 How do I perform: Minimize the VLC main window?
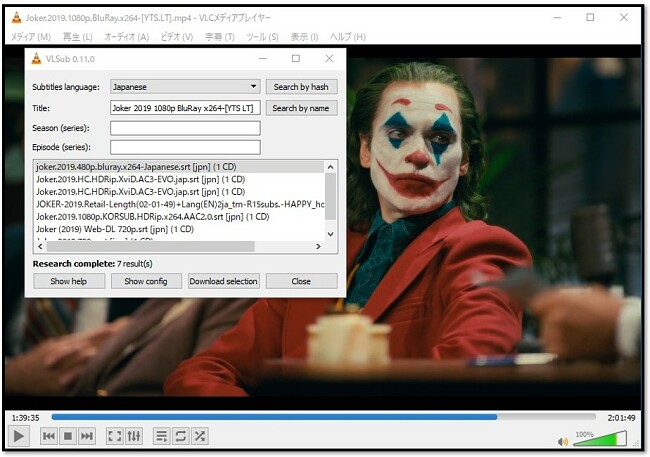click(x=558, y=17)
